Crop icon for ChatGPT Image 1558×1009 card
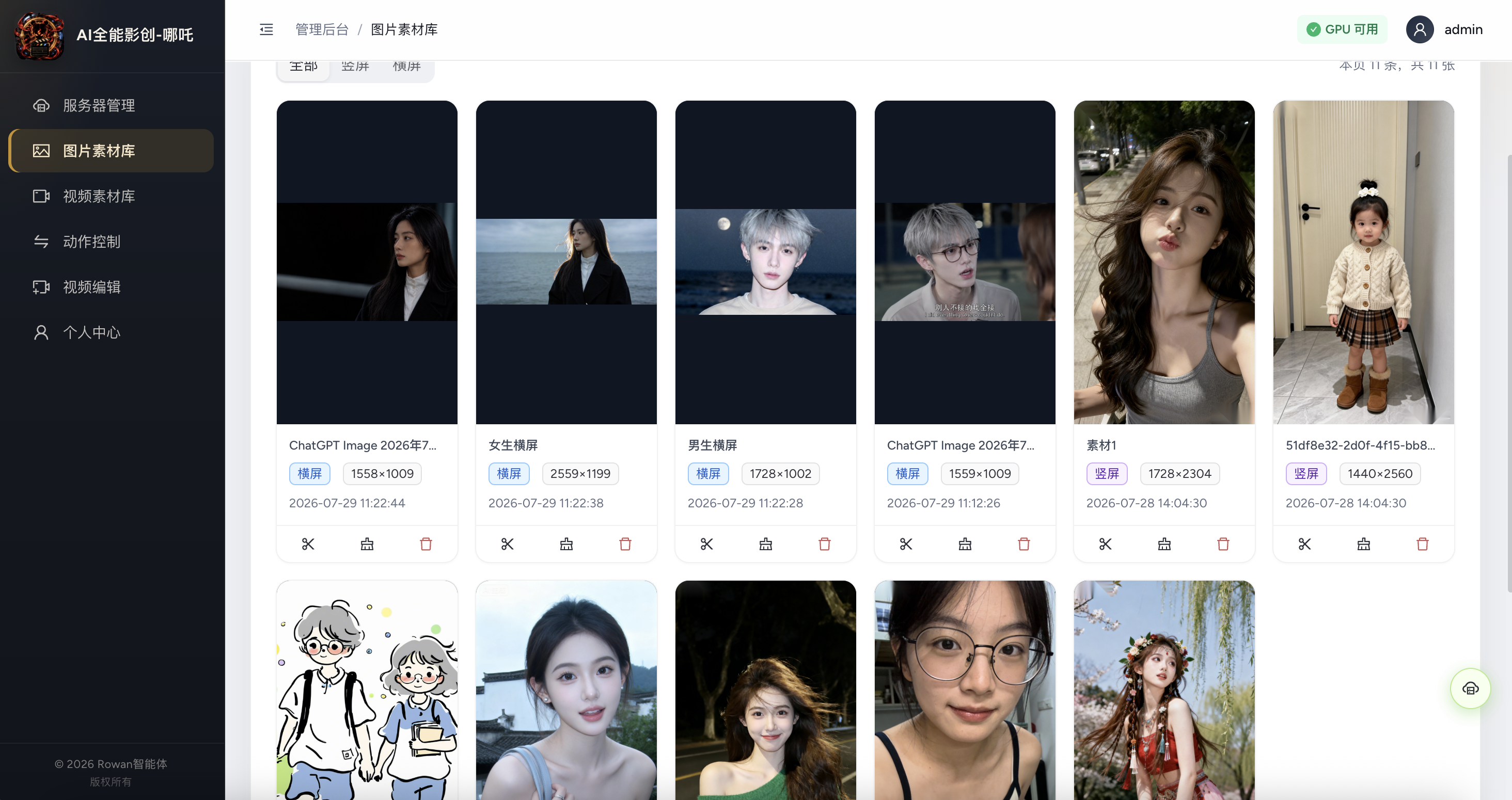The image size is (1512, 800). coord(308,545)
